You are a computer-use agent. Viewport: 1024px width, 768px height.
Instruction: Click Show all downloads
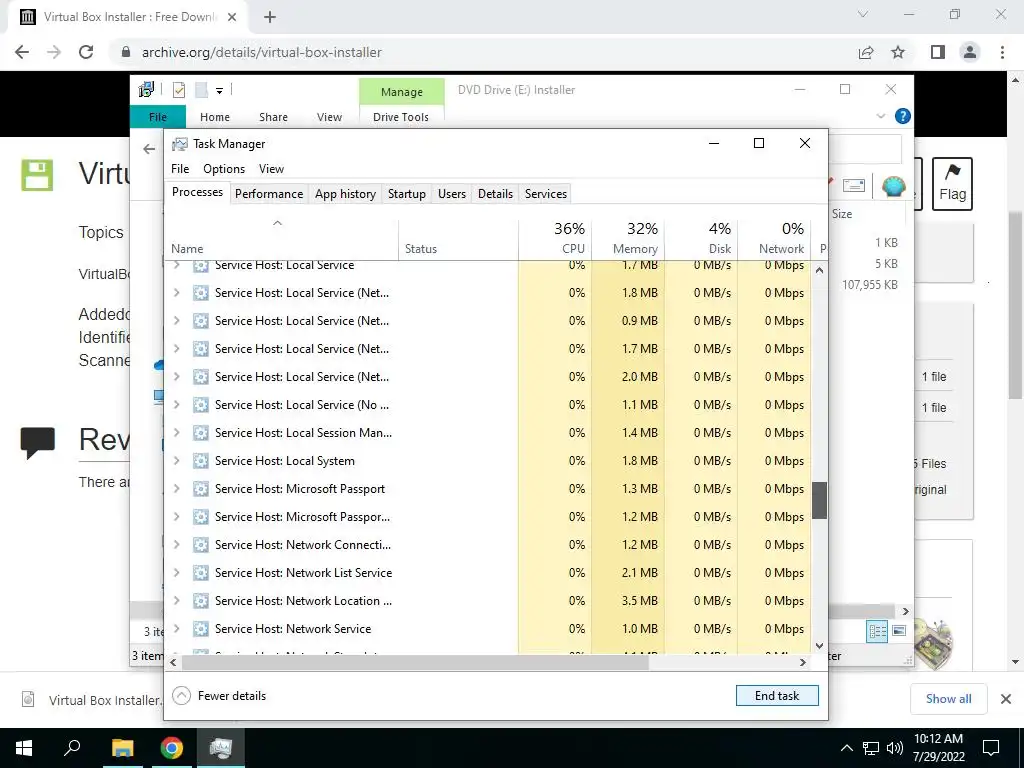coord(948,699)
